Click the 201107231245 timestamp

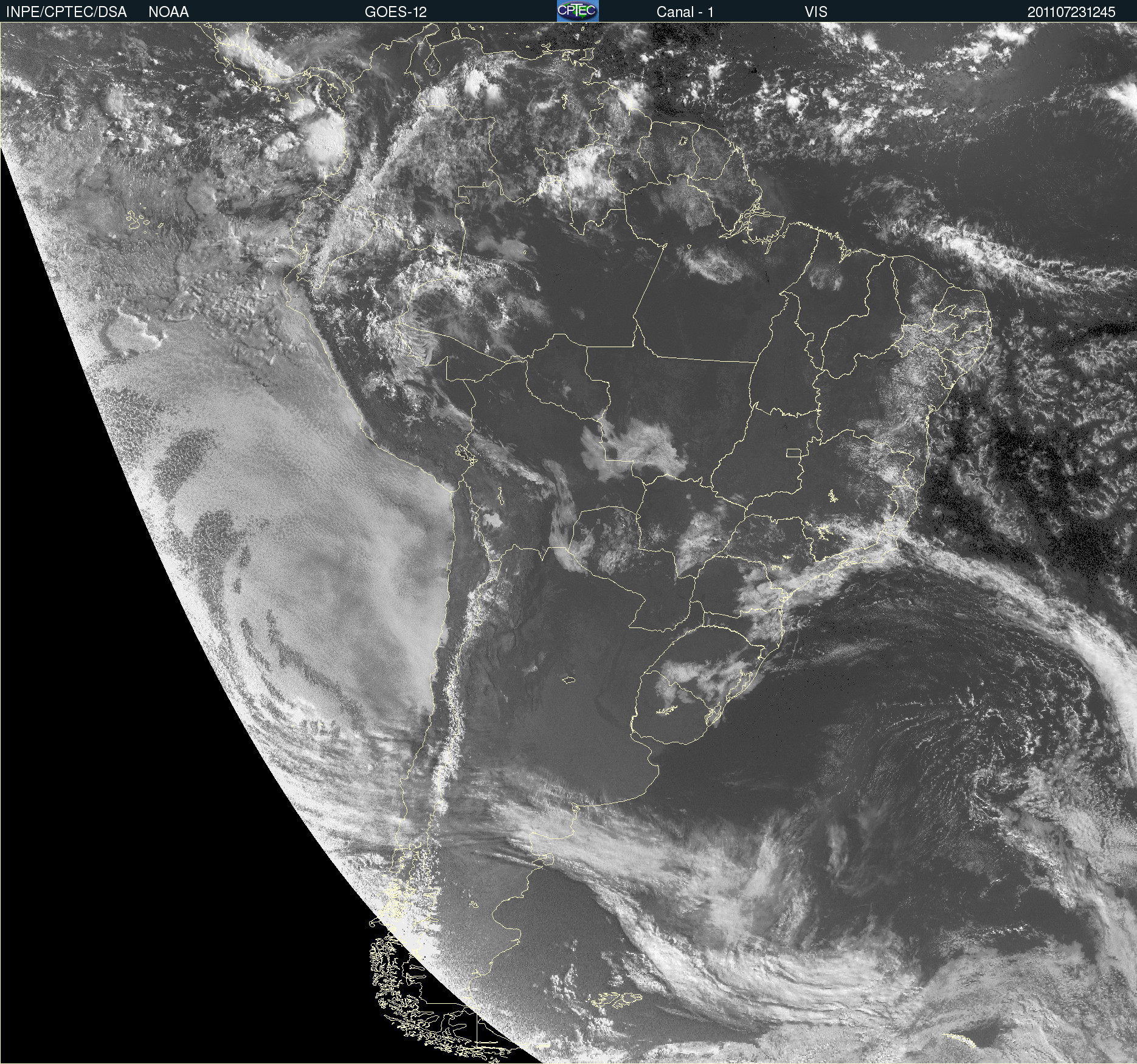pyautogui.click(x=1071, y=12)
